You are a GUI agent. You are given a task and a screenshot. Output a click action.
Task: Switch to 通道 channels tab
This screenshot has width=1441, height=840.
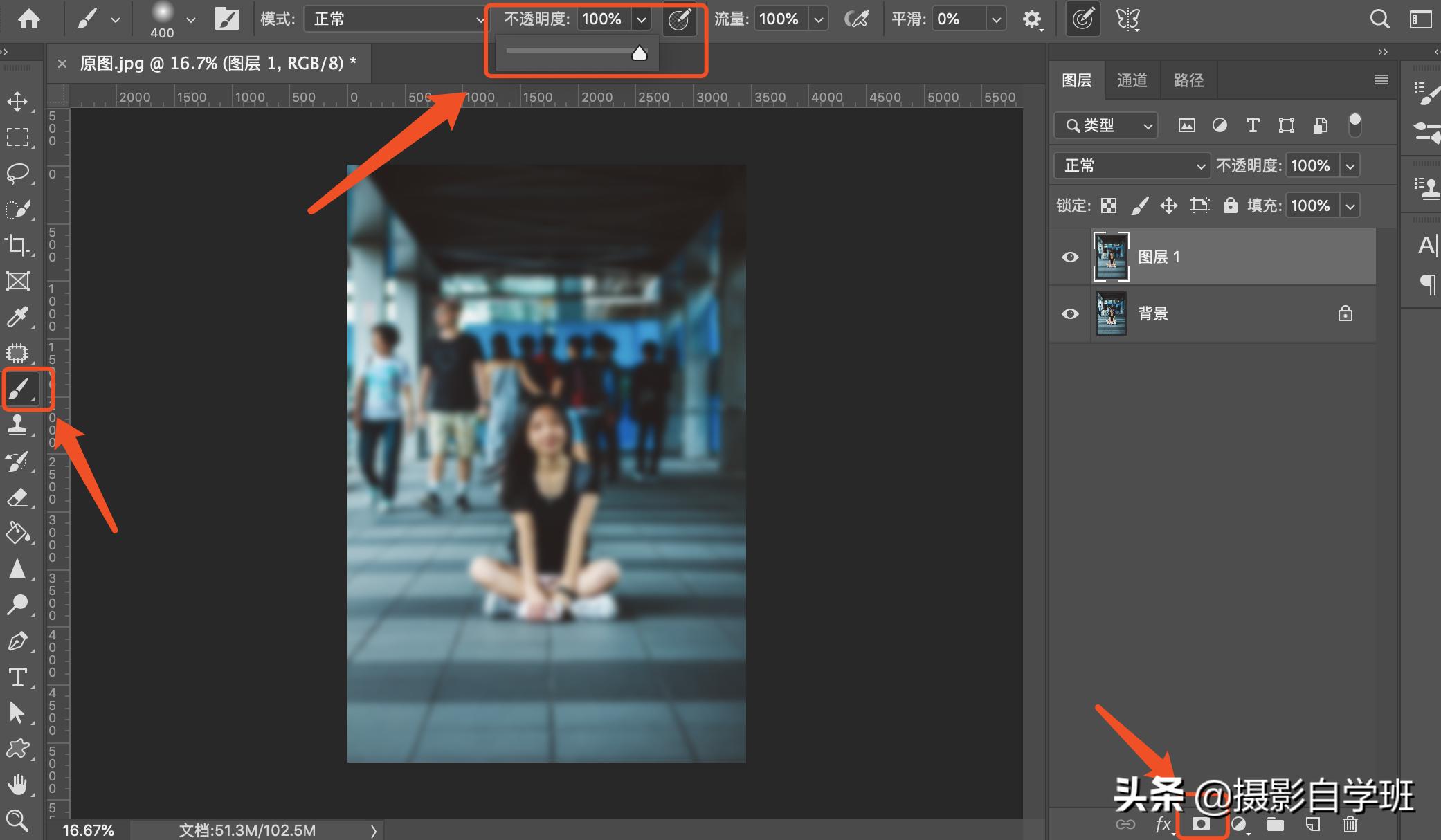tap(1132, 81)
